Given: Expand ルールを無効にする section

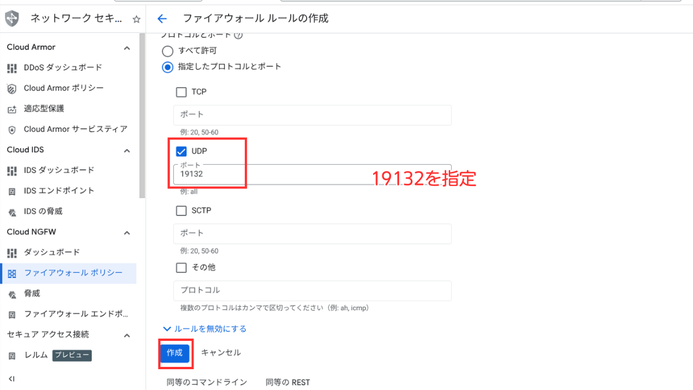Looking at the screenshot, I should (x=205, y=329).
